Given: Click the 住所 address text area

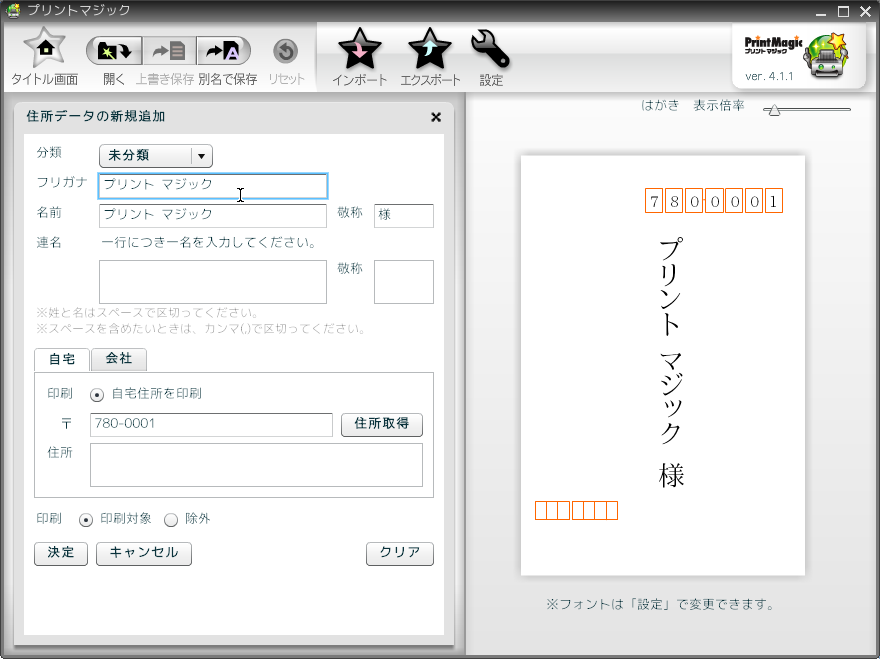Looking at the screenshot, I should (256, 465).
